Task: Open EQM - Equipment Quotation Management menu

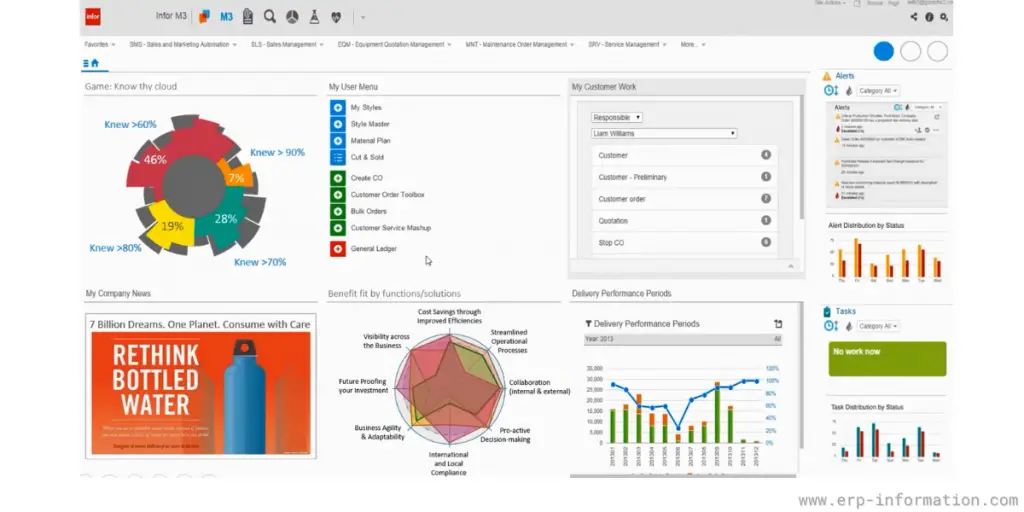Action: pos(394,44)
